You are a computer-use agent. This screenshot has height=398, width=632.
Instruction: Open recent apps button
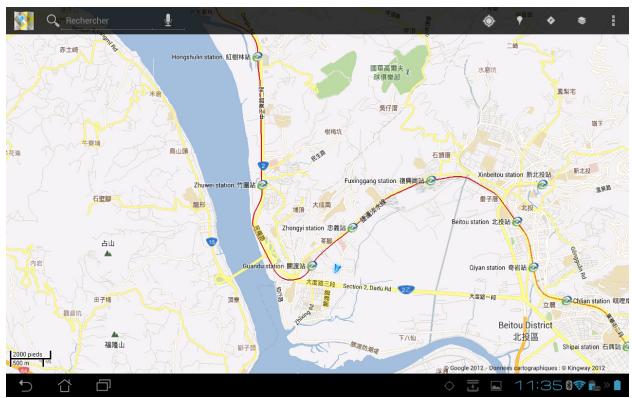tap(104, 385)
